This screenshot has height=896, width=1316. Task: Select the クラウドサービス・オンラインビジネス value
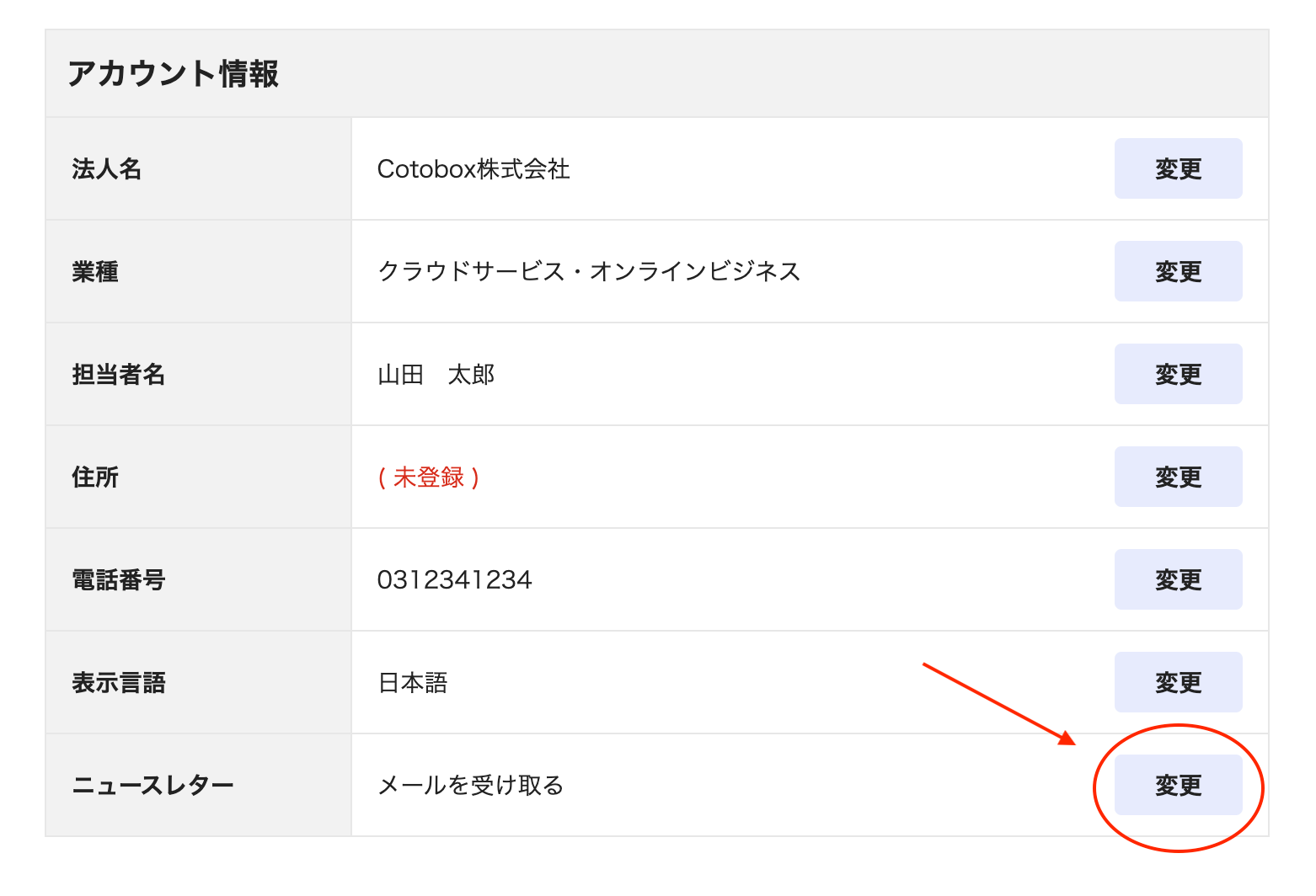click(589, 271)
